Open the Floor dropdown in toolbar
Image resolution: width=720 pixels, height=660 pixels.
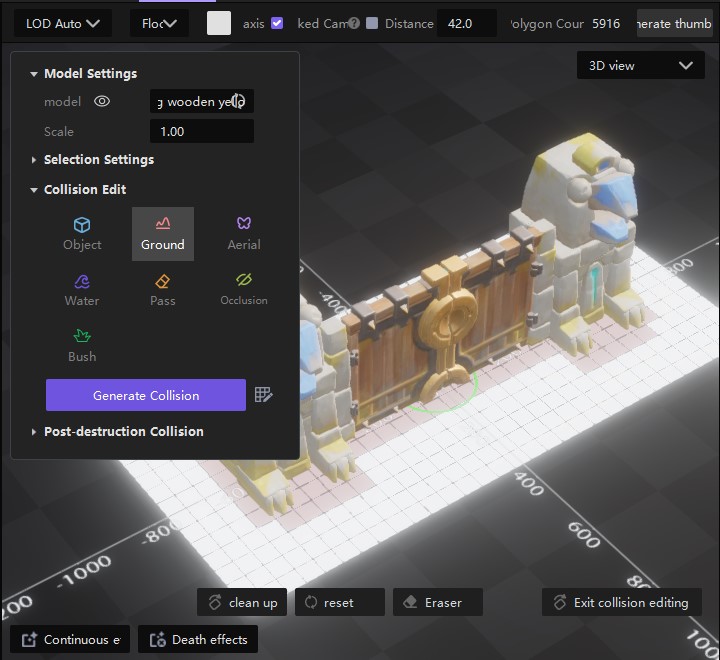click(159, 23)
